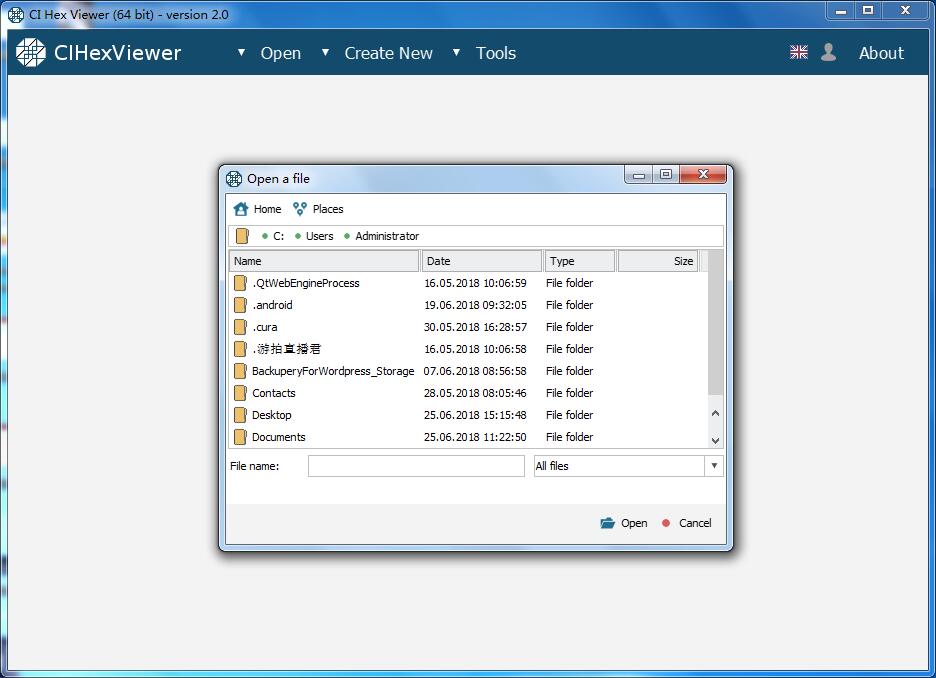The height and width of the screenshot is (678, 936).
Task: Click the date 30.05.2018 16:28:57
Action: [475, 327]
